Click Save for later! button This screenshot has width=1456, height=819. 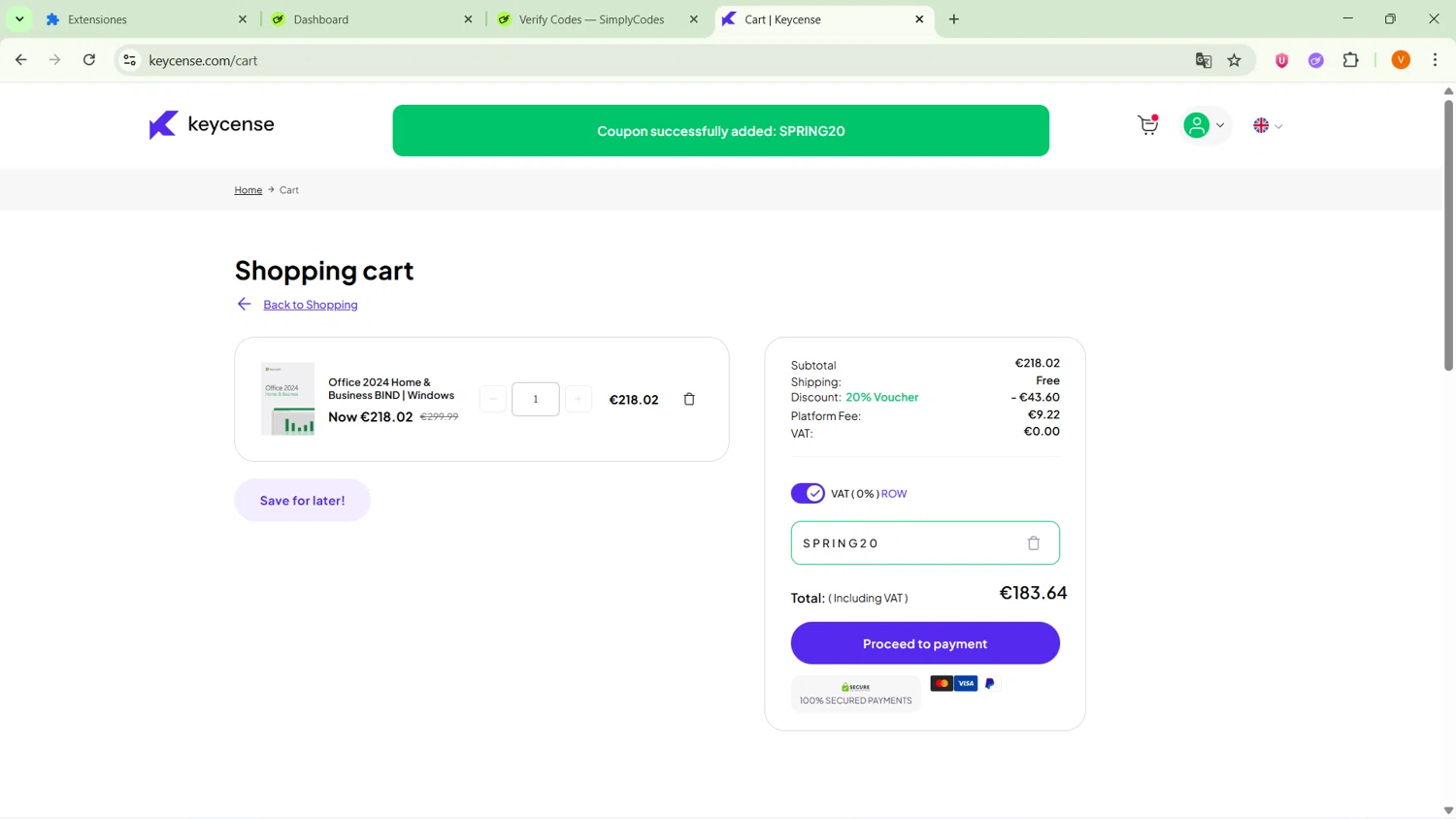(x=302, y=501)
